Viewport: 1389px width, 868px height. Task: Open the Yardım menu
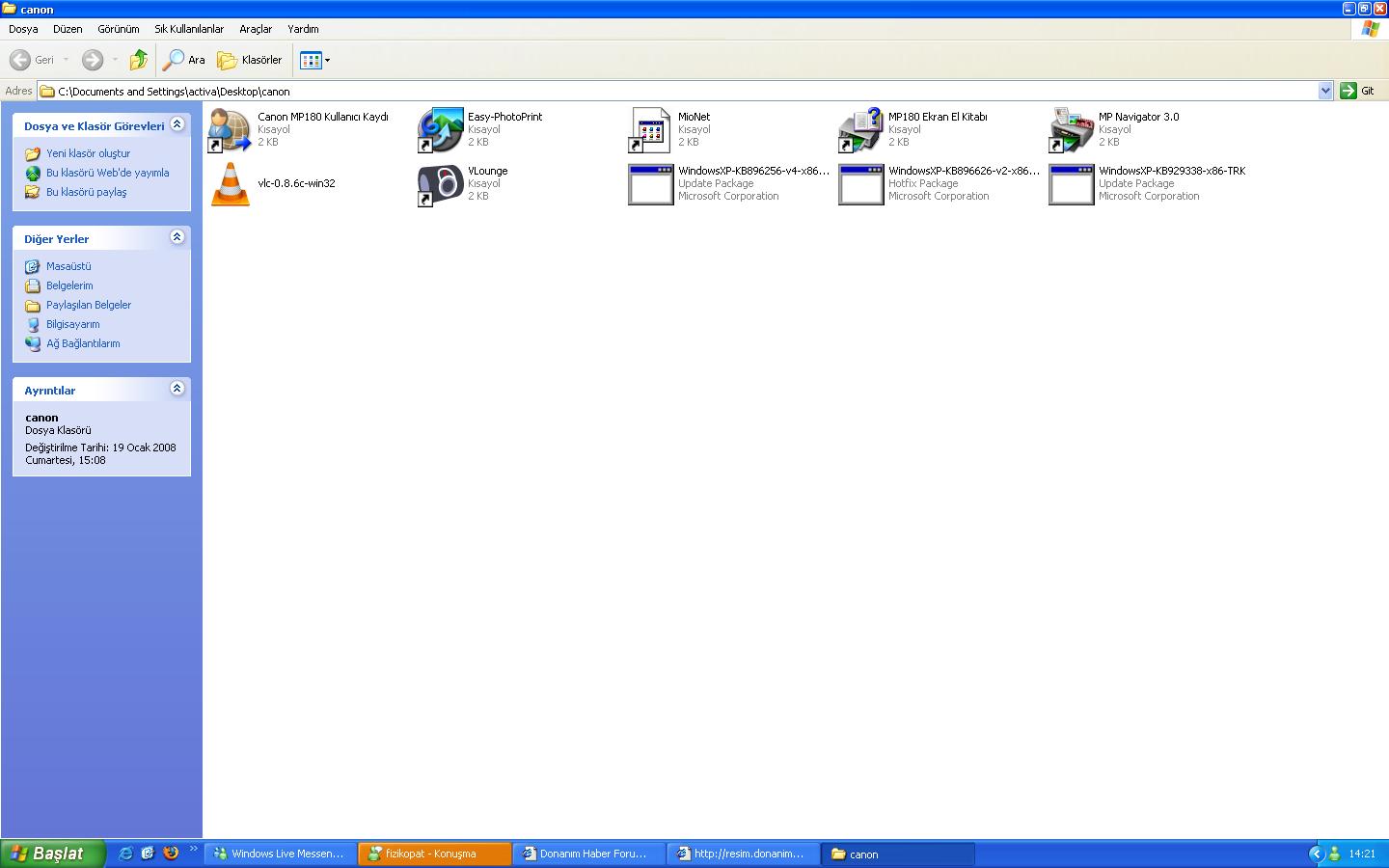303,29
